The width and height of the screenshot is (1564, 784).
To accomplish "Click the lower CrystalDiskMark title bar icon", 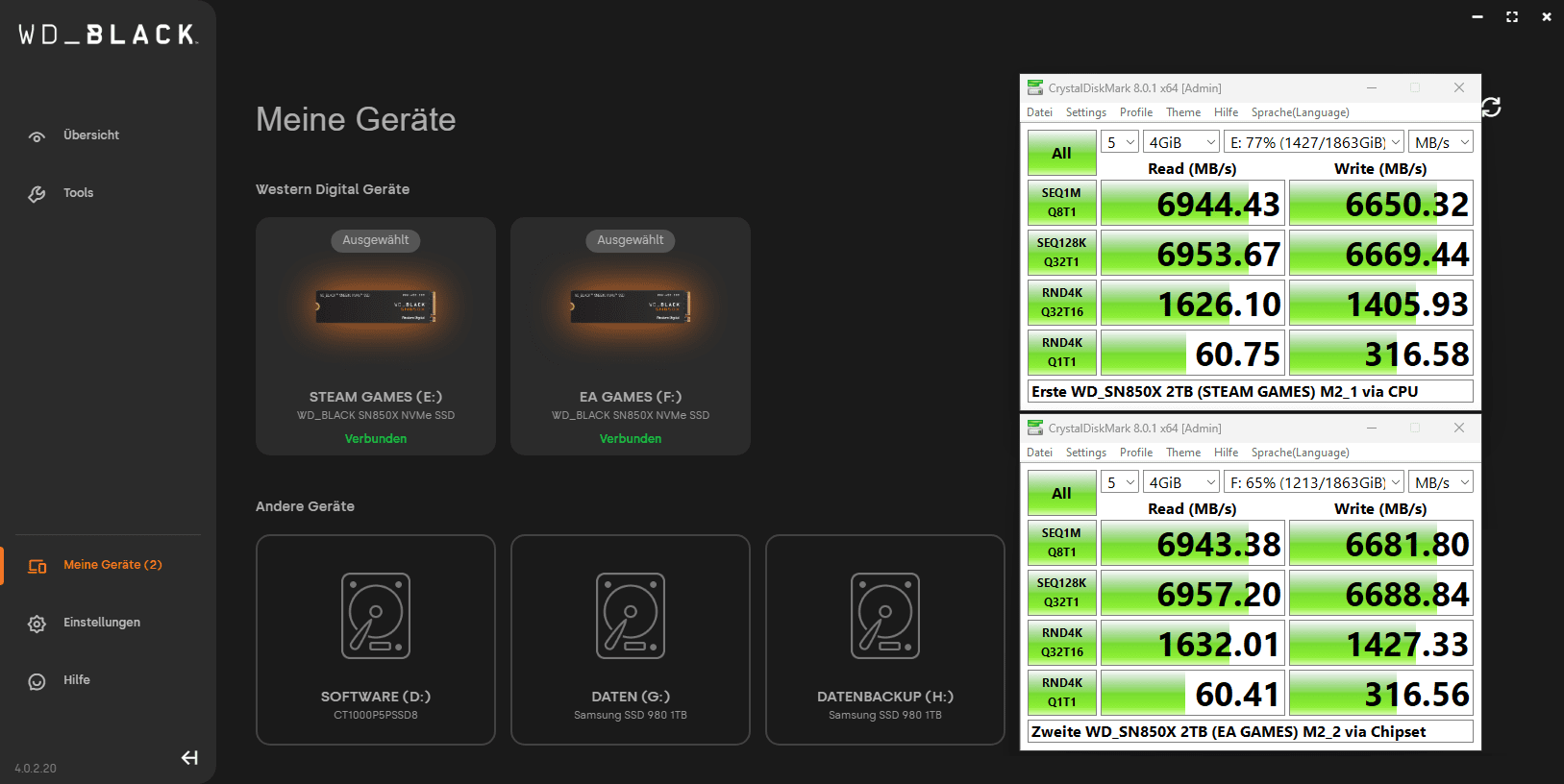I will [1035, 428].
